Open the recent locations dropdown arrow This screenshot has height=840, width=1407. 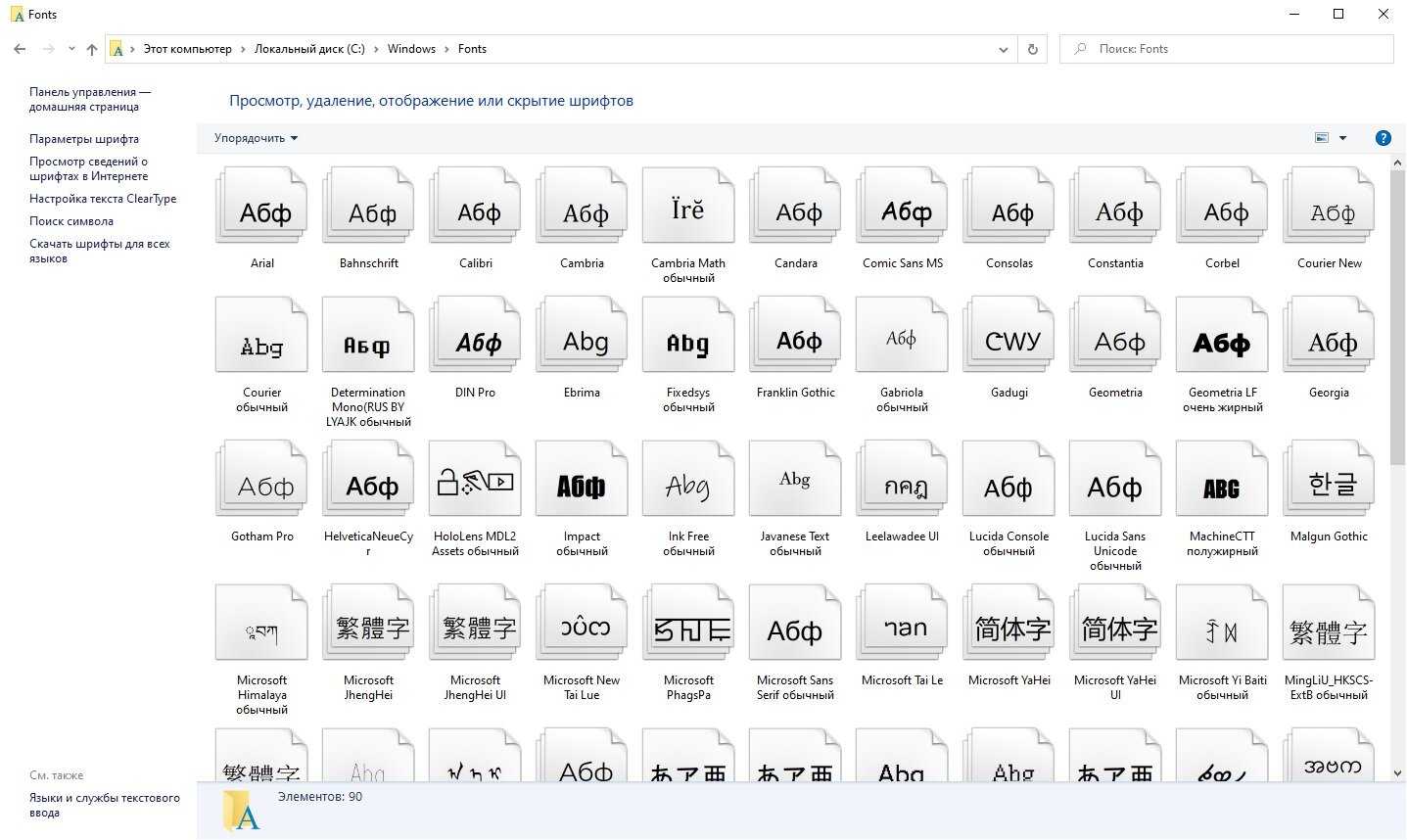71,49
